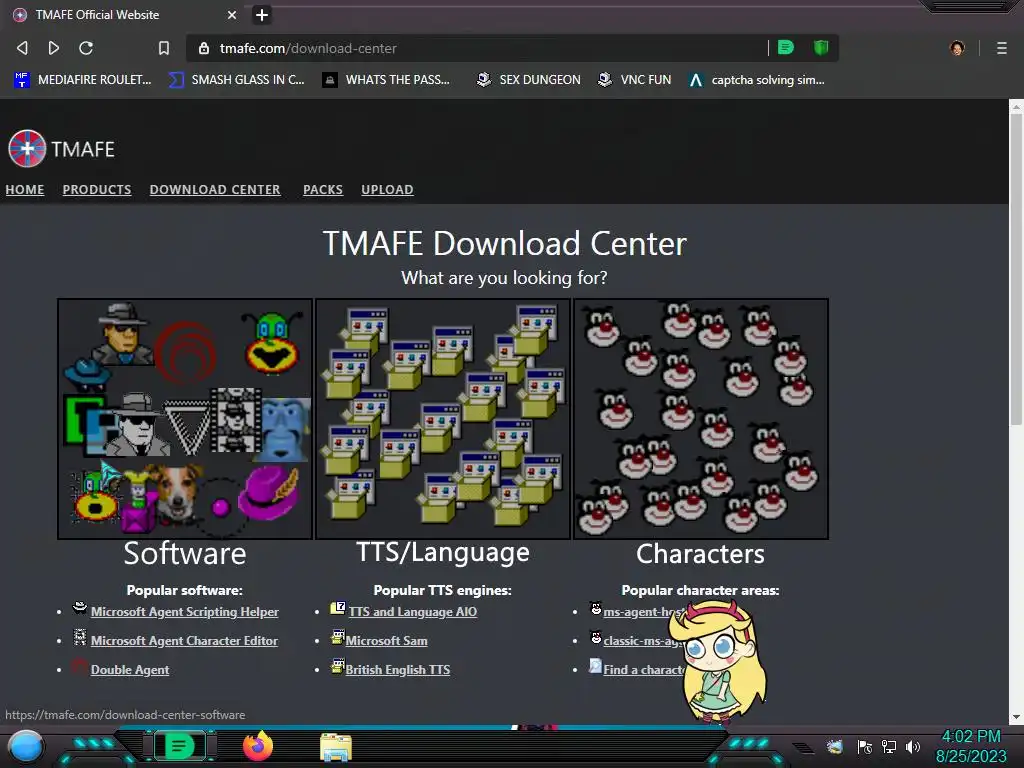Open a new browser tab
Screen dimensions: 1024x768
tap(262, 14)
